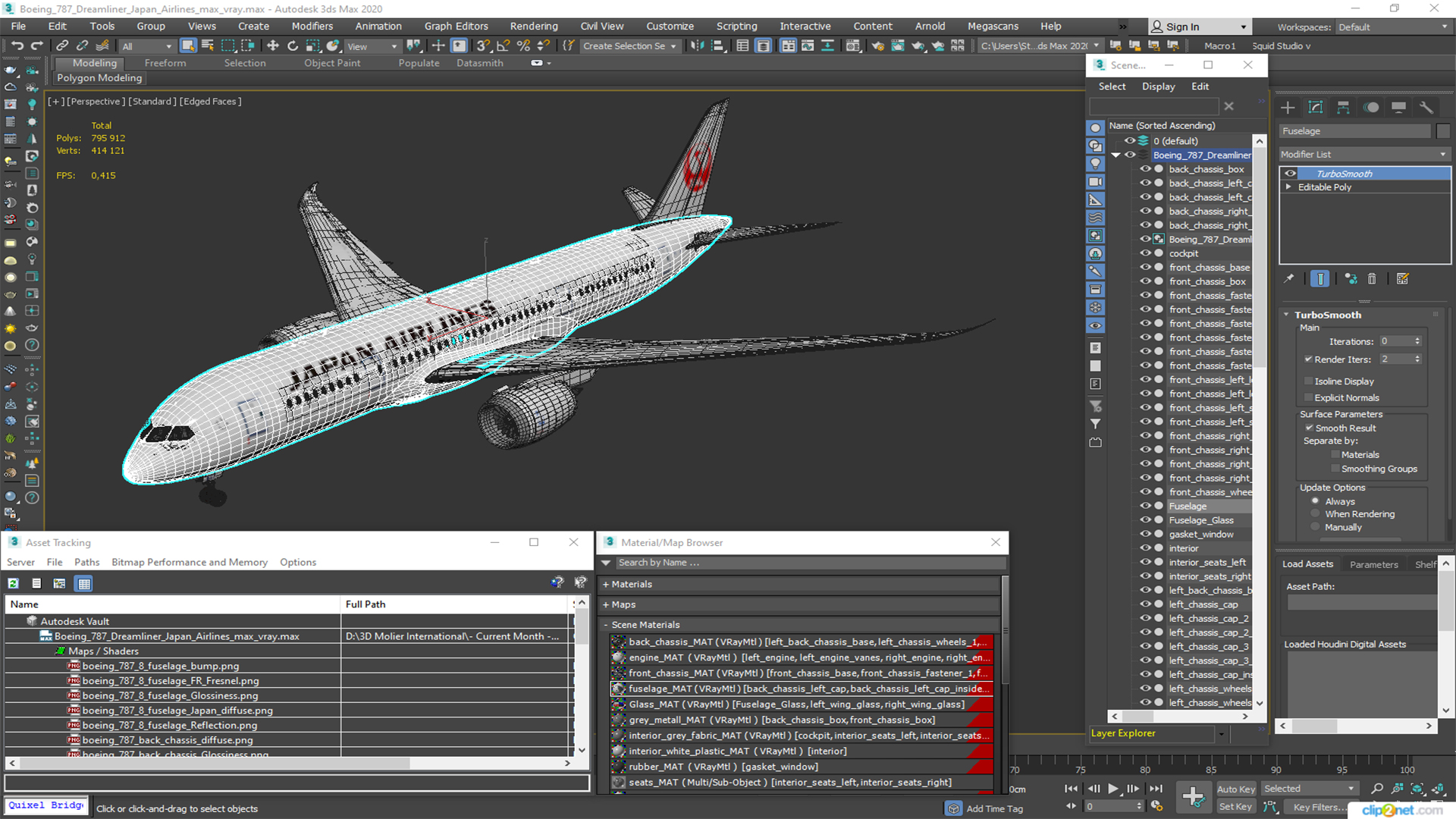This screenshot has height=819, width=1456.
Task: Hide the Fuselage_Glass object via eye icon
Action: pos(1146,520)
